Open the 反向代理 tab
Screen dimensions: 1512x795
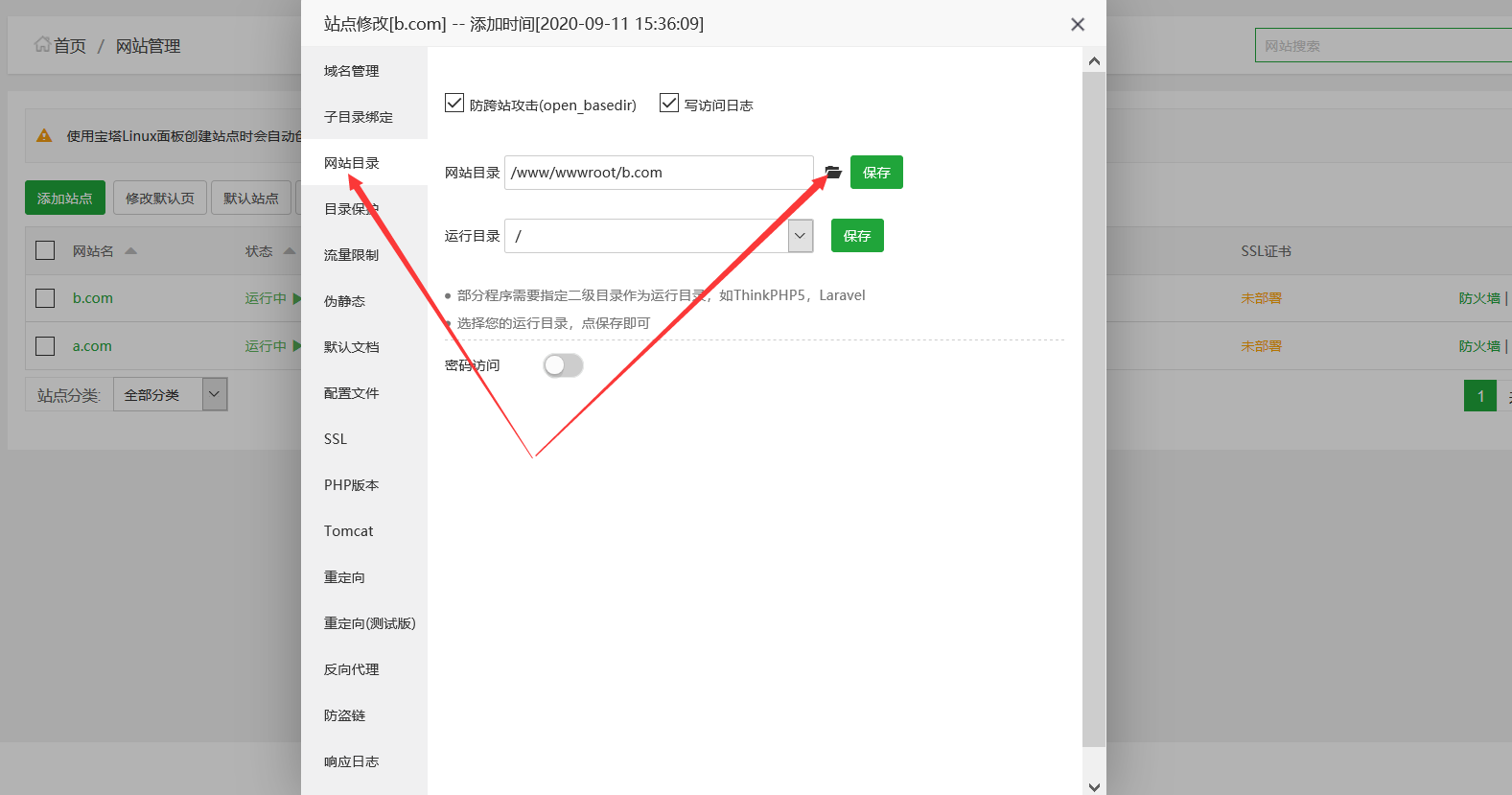(x=364, y=669)
